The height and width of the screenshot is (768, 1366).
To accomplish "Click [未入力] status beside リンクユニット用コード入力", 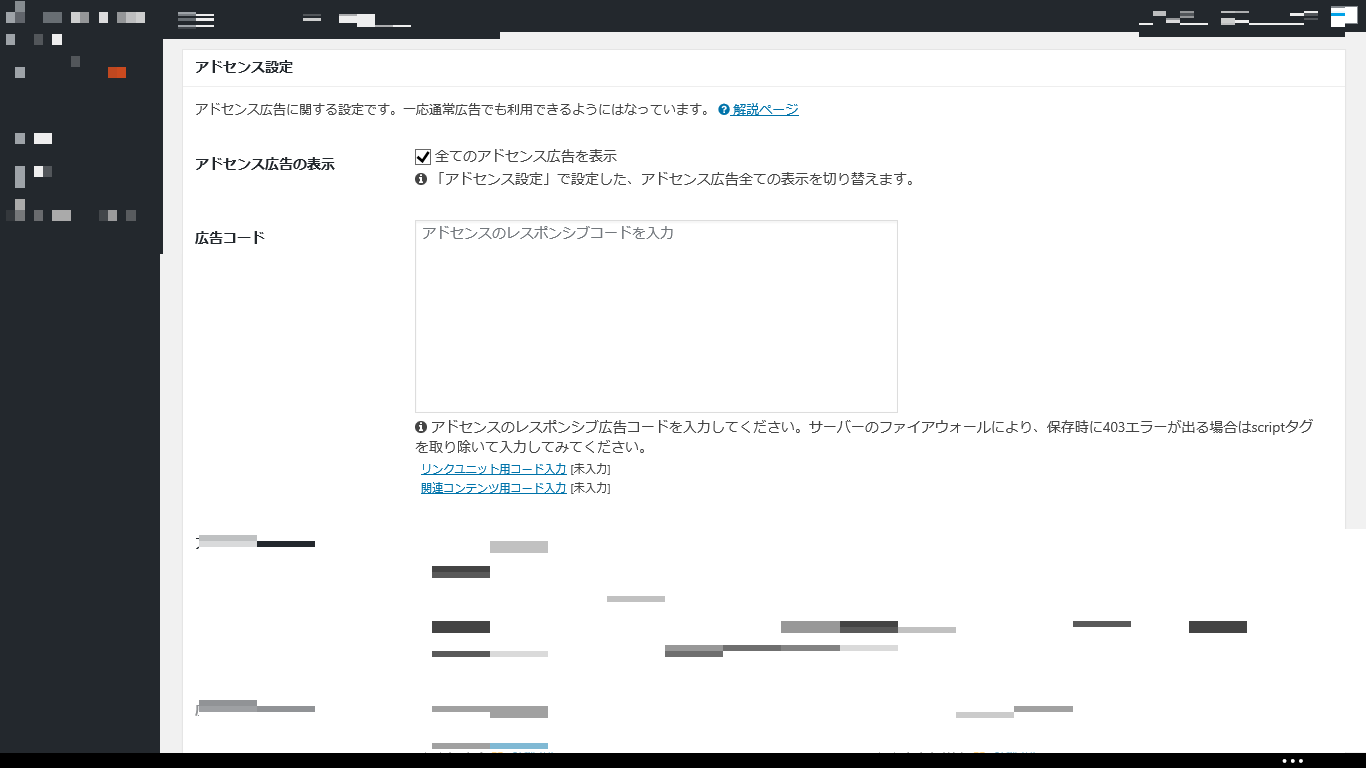I will (x=590, y=469).
